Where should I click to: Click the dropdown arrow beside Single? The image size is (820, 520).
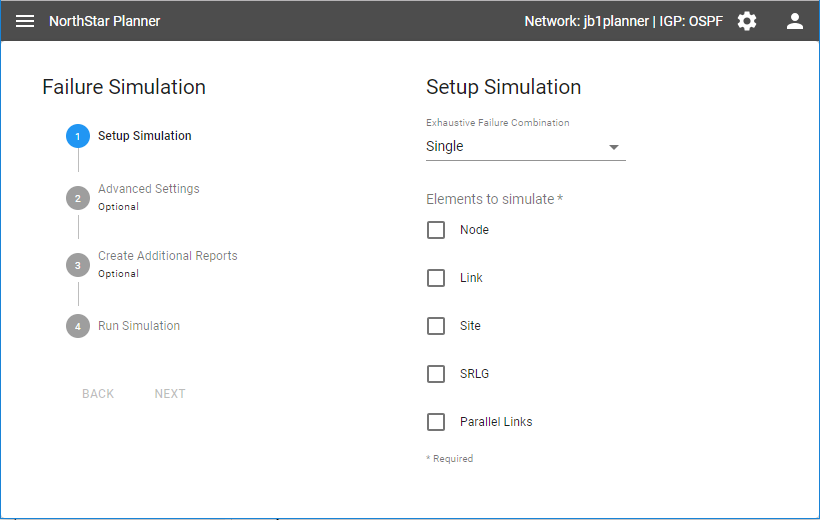(614, 147)
